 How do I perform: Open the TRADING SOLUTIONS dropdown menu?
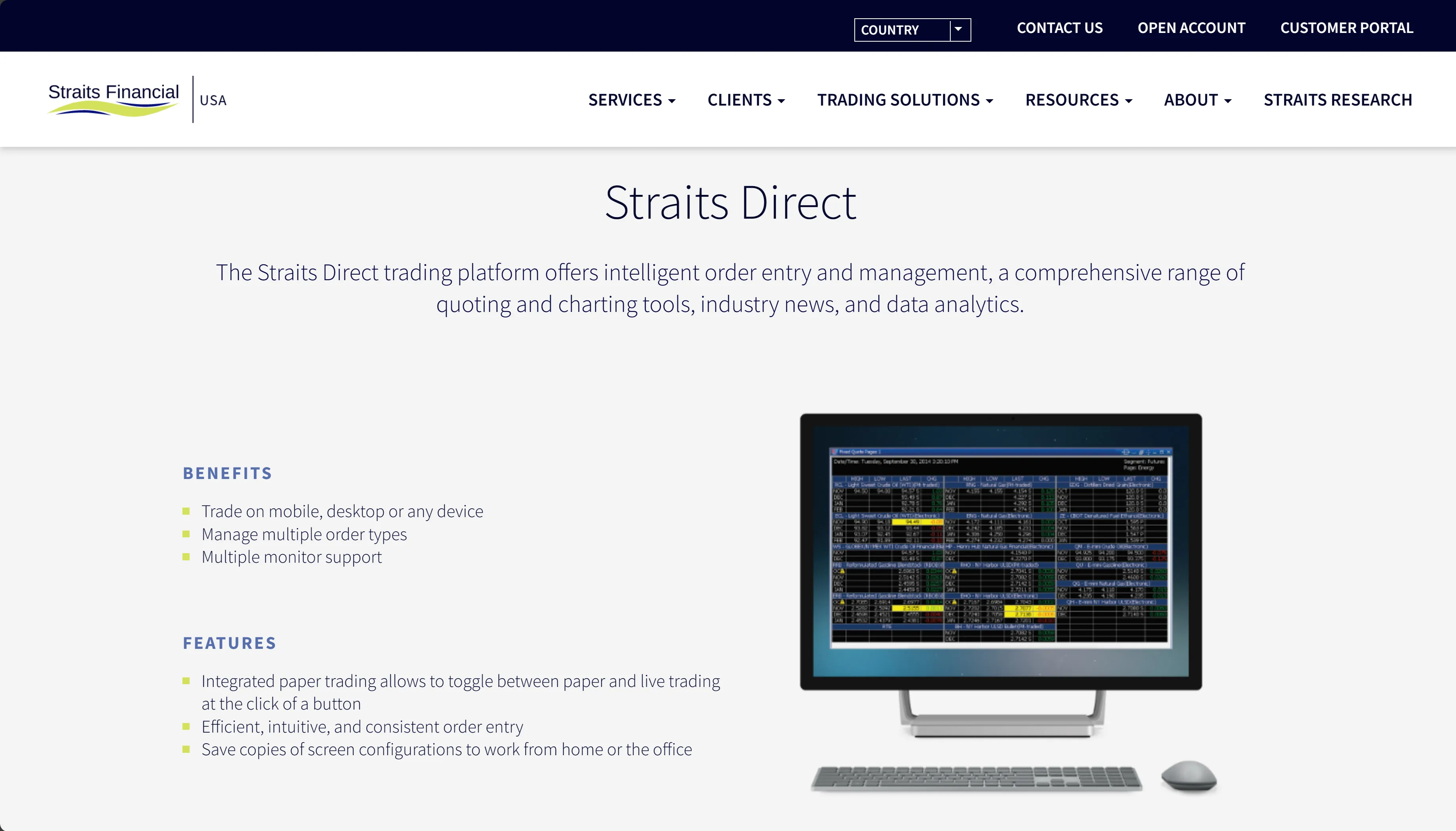click(905, 100)
